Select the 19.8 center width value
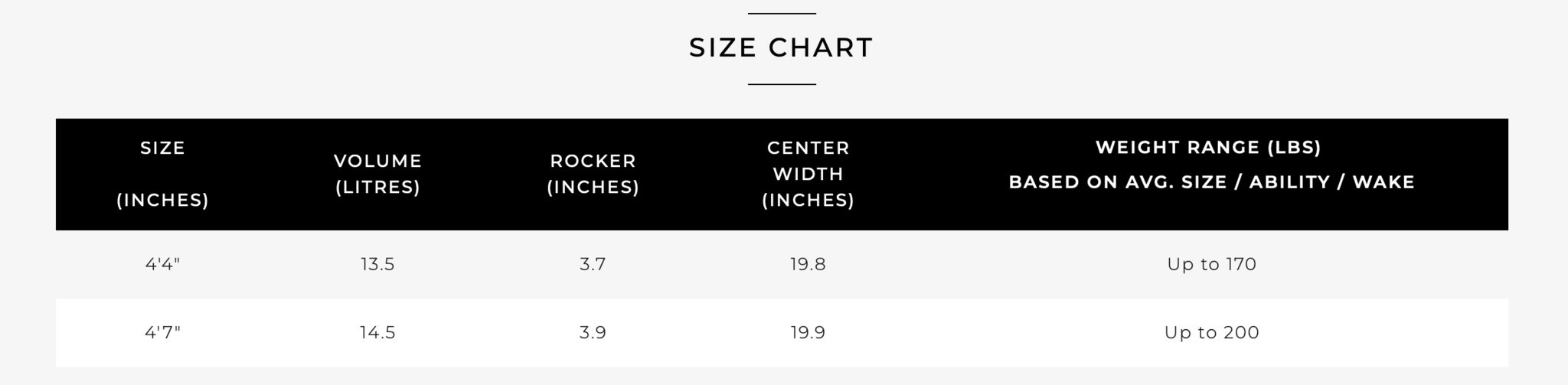This screenshot has height=385, width=1568. pyautogui.click(x=808, y=264)
